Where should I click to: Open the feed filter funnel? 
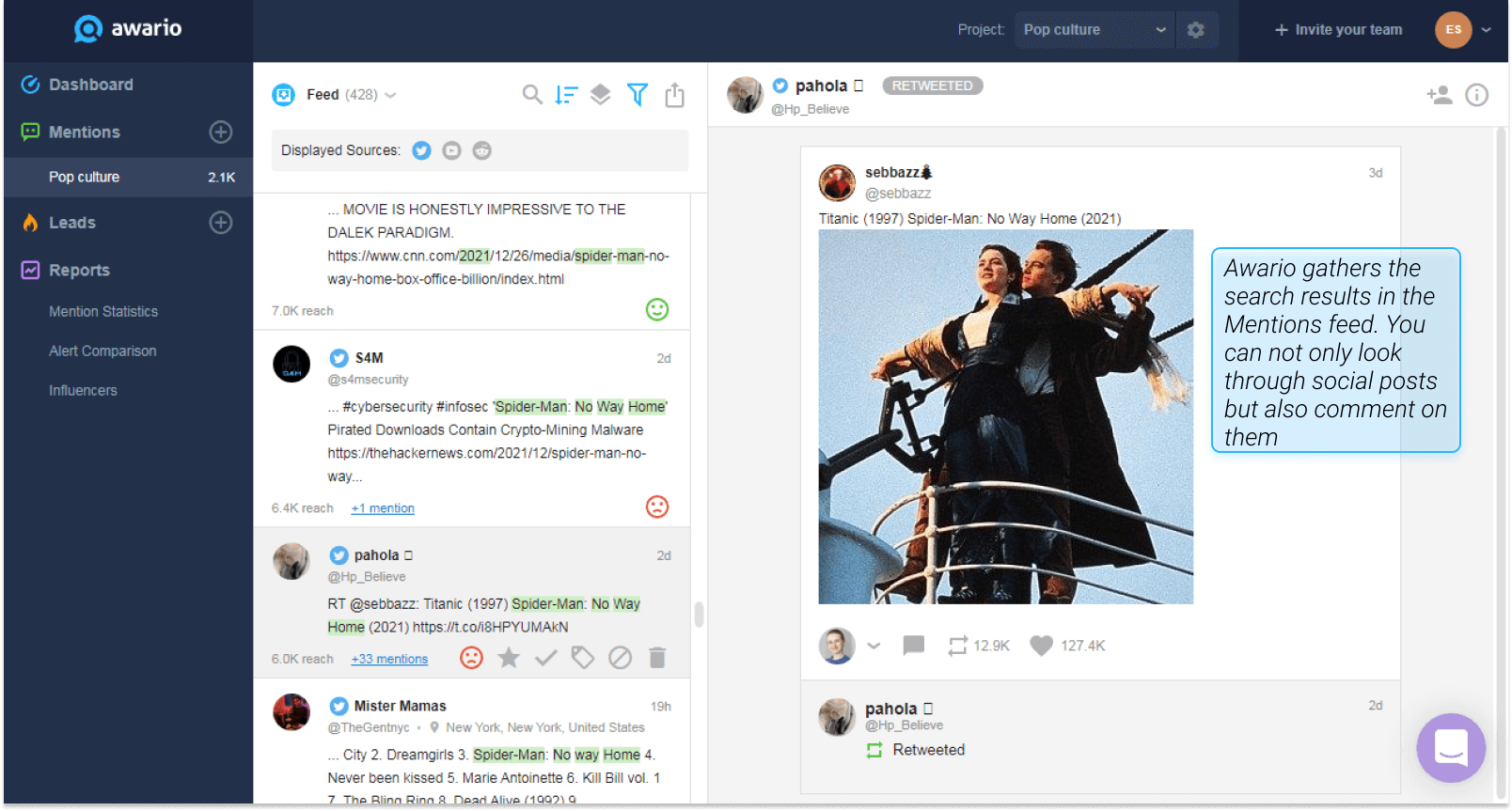coord(638,95)
